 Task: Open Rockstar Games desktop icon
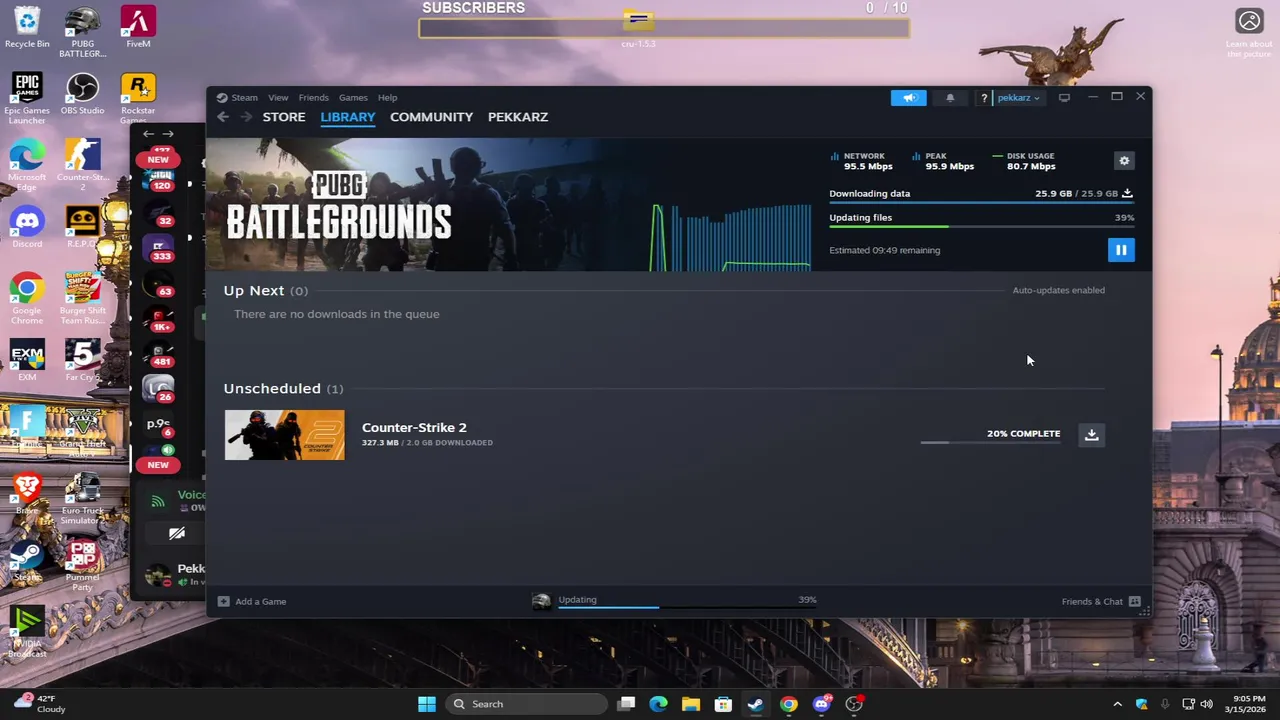coord(138,99)
